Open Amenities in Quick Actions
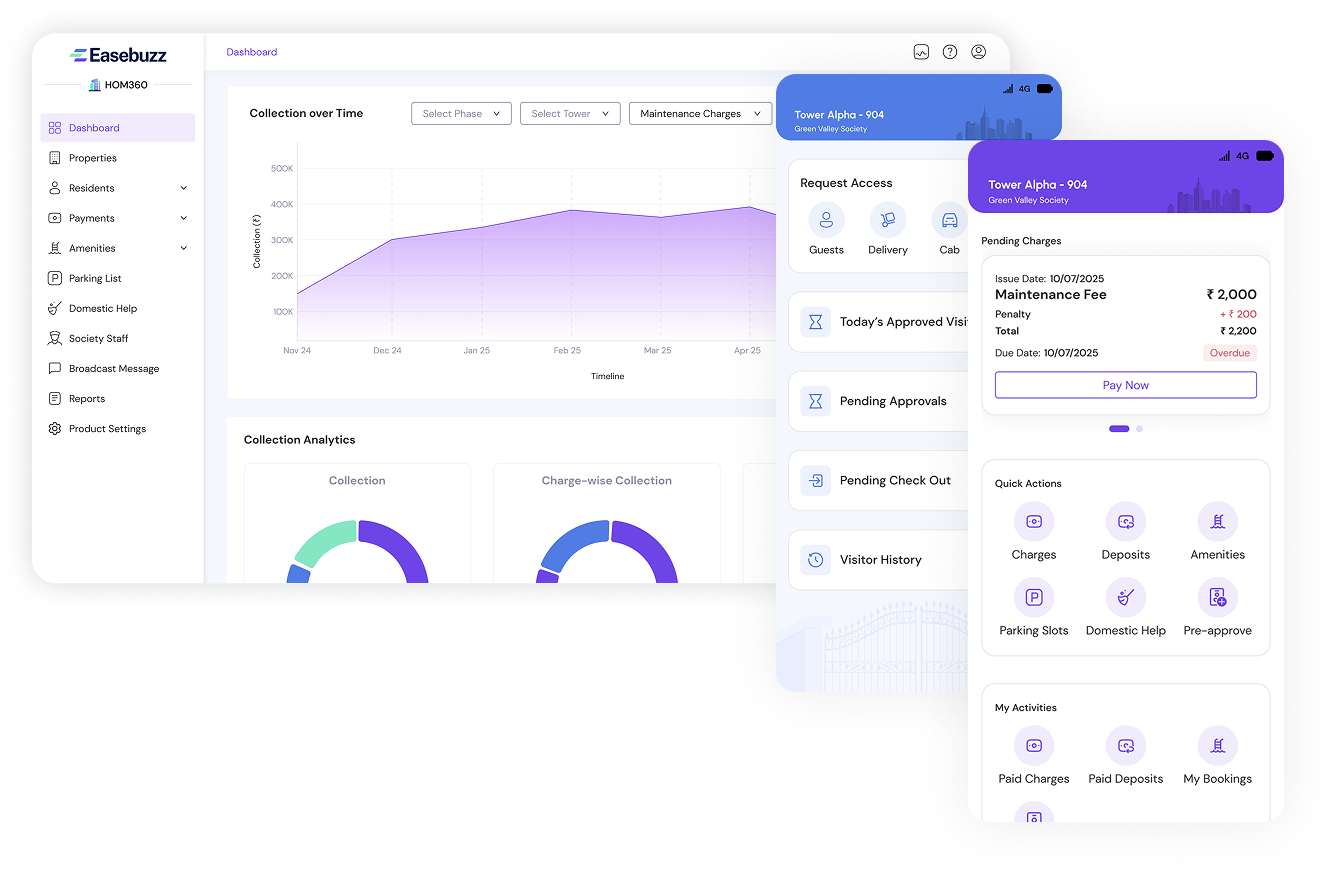The width and height of the screenshot is (1344, 882). click(1217, 522)
